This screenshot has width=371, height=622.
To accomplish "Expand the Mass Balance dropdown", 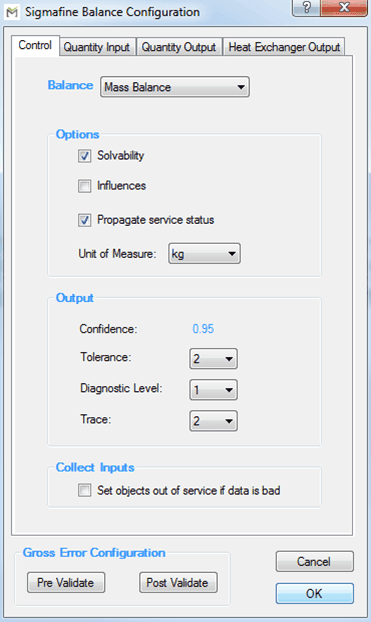I will point(175,87).
